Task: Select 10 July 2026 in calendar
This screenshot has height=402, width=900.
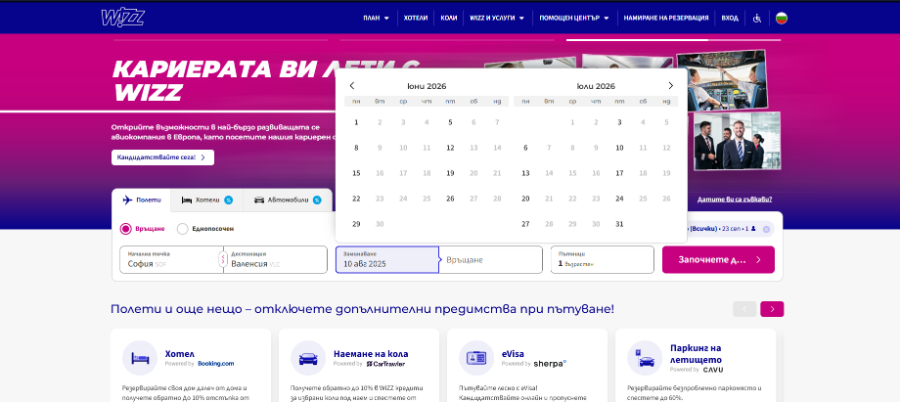Action: click(x=619, y=148)
